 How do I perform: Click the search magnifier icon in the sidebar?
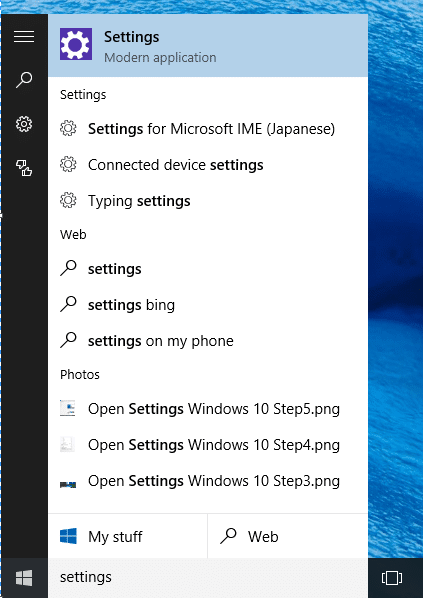(x=24, y=80)
